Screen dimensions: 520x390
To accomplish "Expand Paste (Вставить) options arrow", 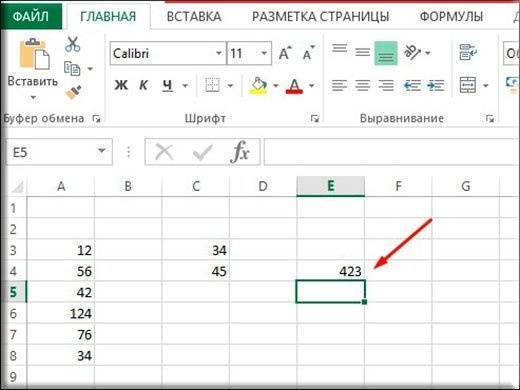I will click(x=33, y=98).
